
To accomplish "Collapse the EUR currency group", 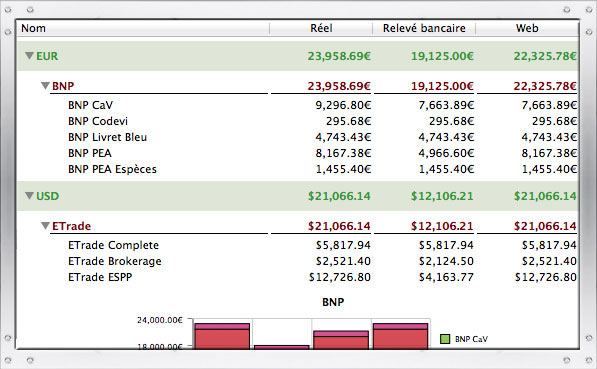I will pos(29,56).
